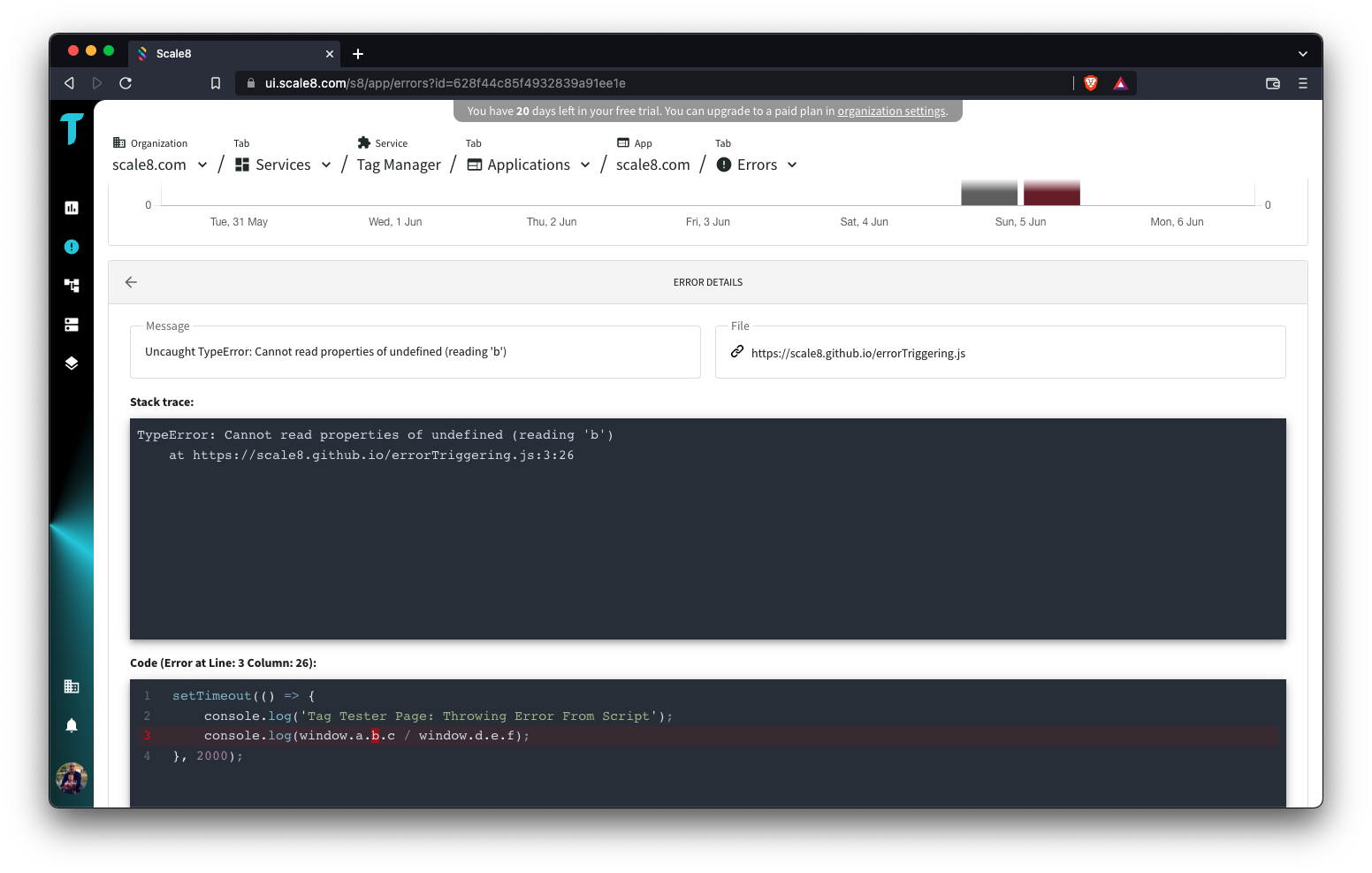Click the 'Sun, 5 Jun' axis label
This screenshot has height=873, width=1372.
1020,222
